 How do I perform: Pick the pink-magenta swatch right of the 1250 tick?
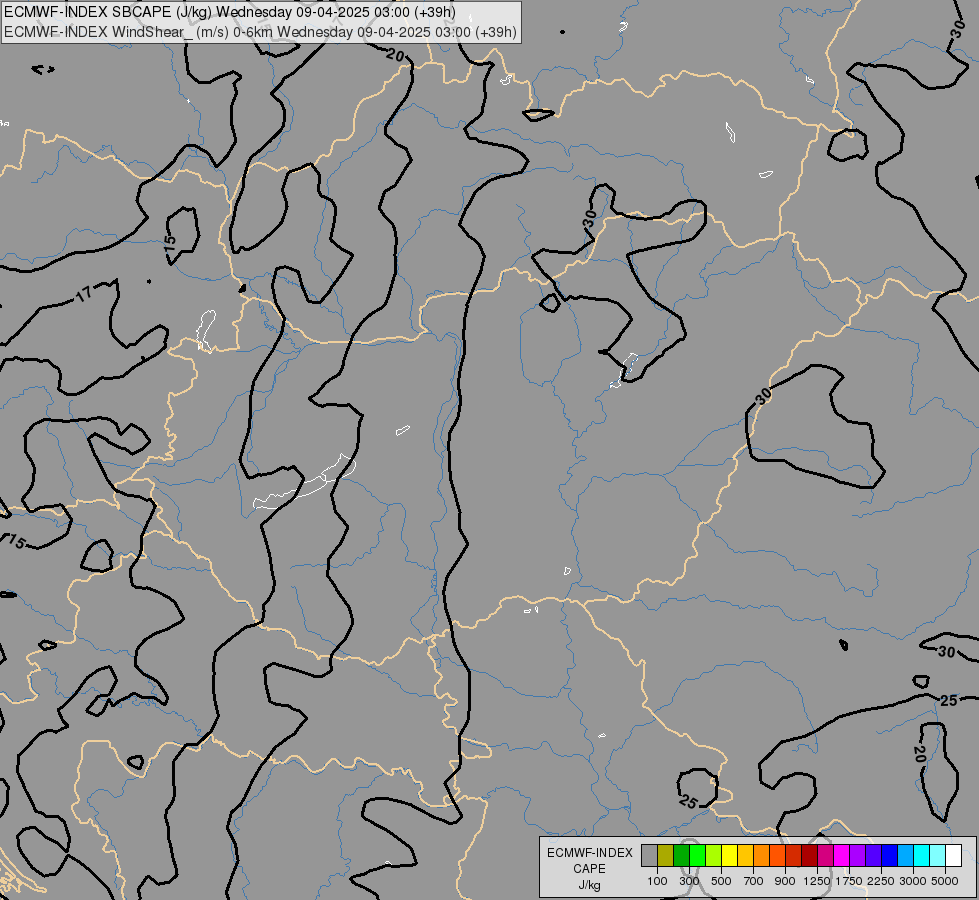(825, 856)
